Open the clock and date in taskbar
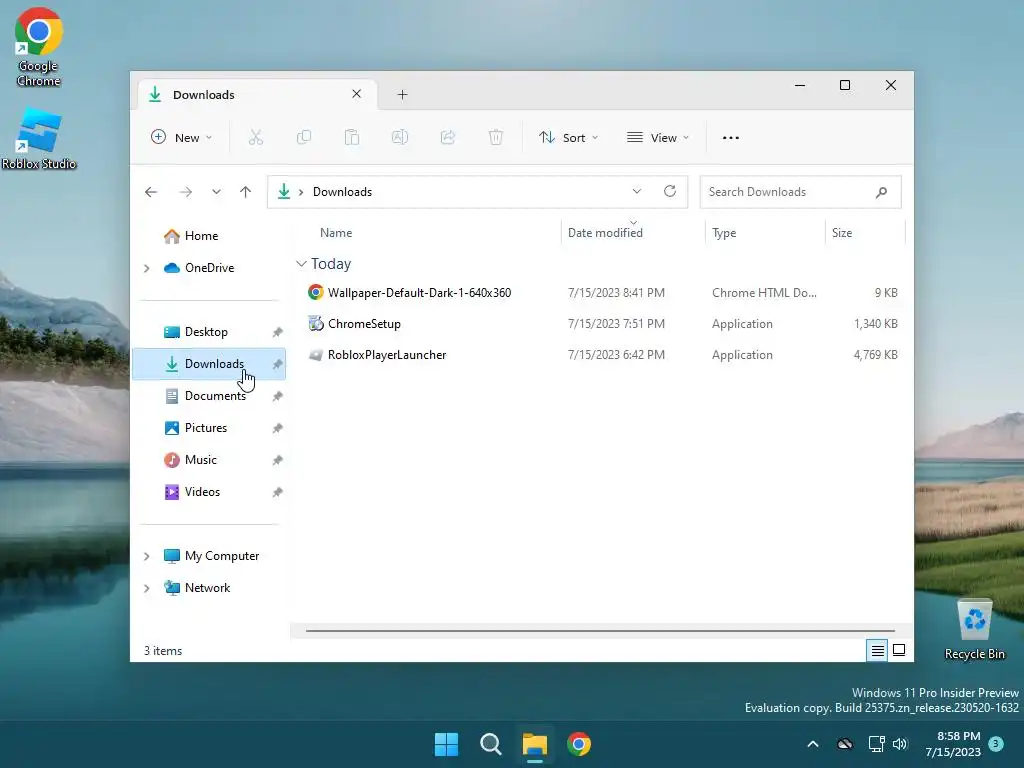Image resolution: width=1024 pixels, height=768 pixels. click(953, 744)
